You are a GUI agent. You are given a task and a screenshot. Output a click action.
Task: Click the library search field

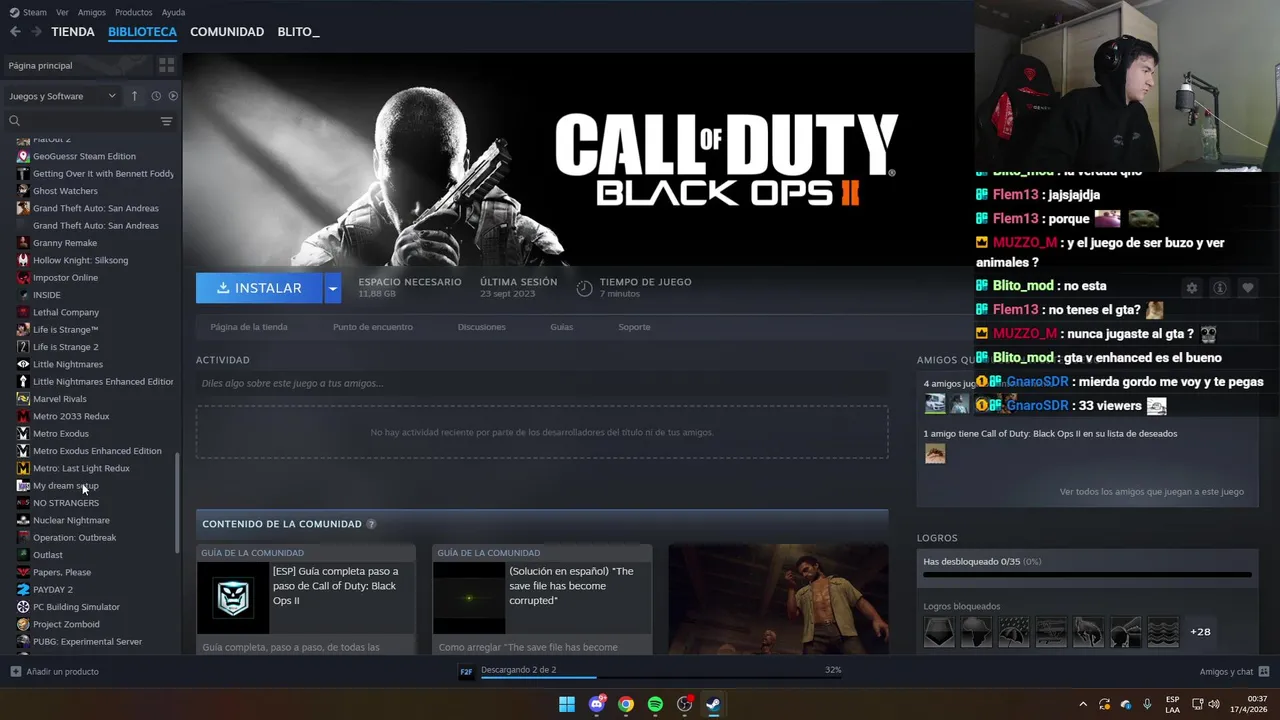tap(82, 121)
